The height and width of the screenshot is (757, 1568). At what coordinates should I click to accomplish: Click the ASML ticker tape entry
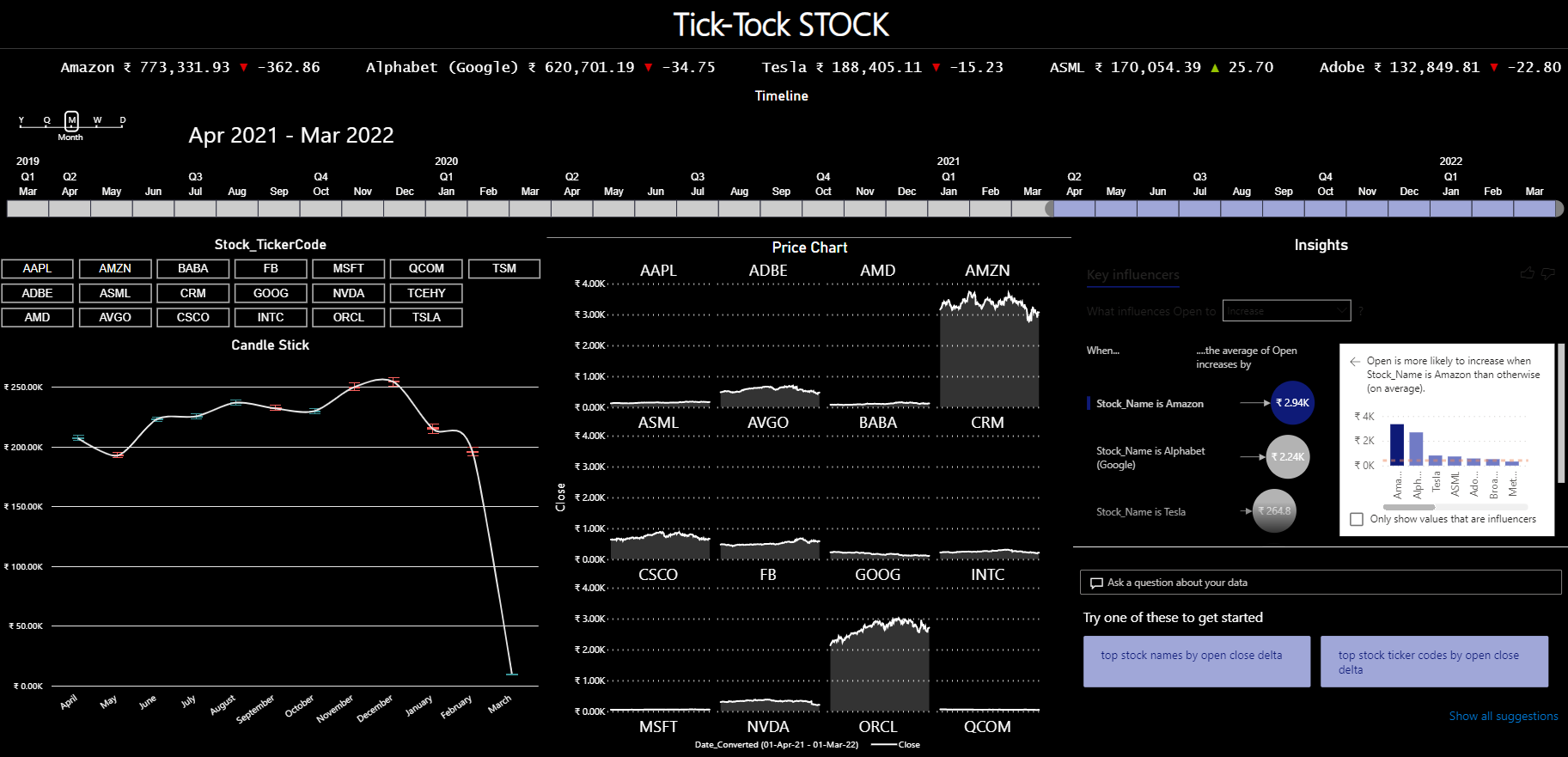pyautogui.click(x=1161, y=67)
